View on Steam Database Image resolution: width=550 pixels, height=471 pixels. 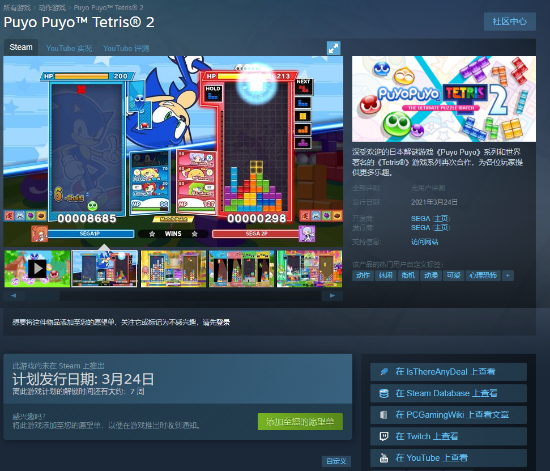click(449, 393)
